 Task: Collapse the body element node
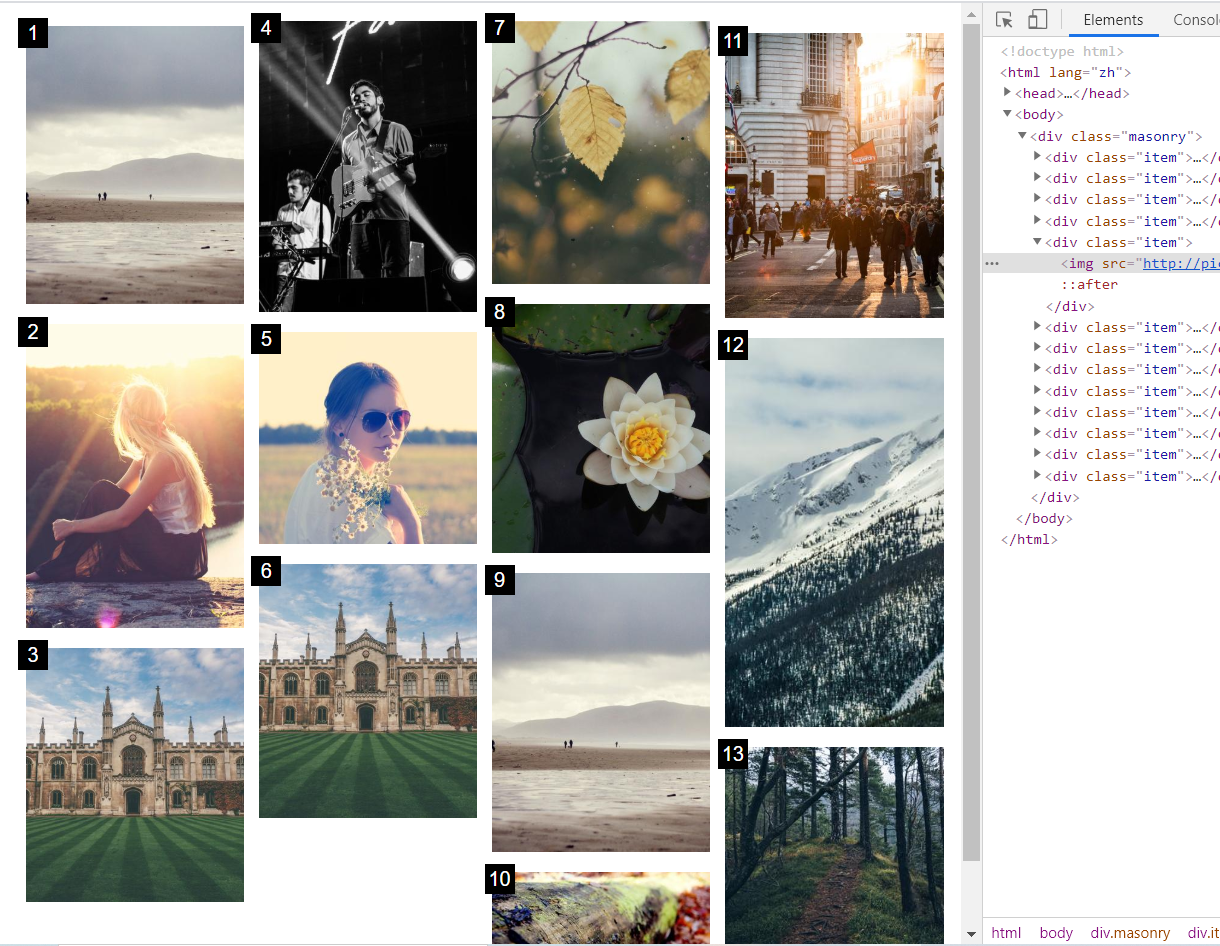(1008, 114)
